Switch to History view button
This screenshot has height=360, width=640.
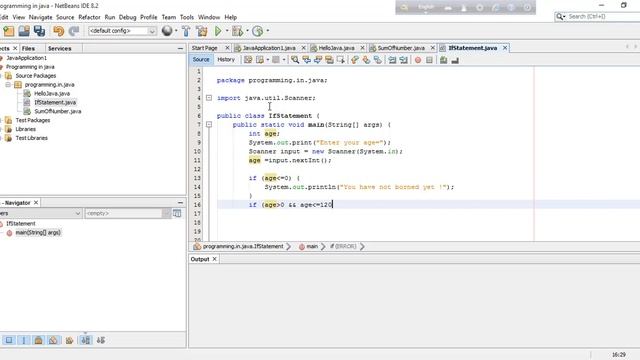226,60
